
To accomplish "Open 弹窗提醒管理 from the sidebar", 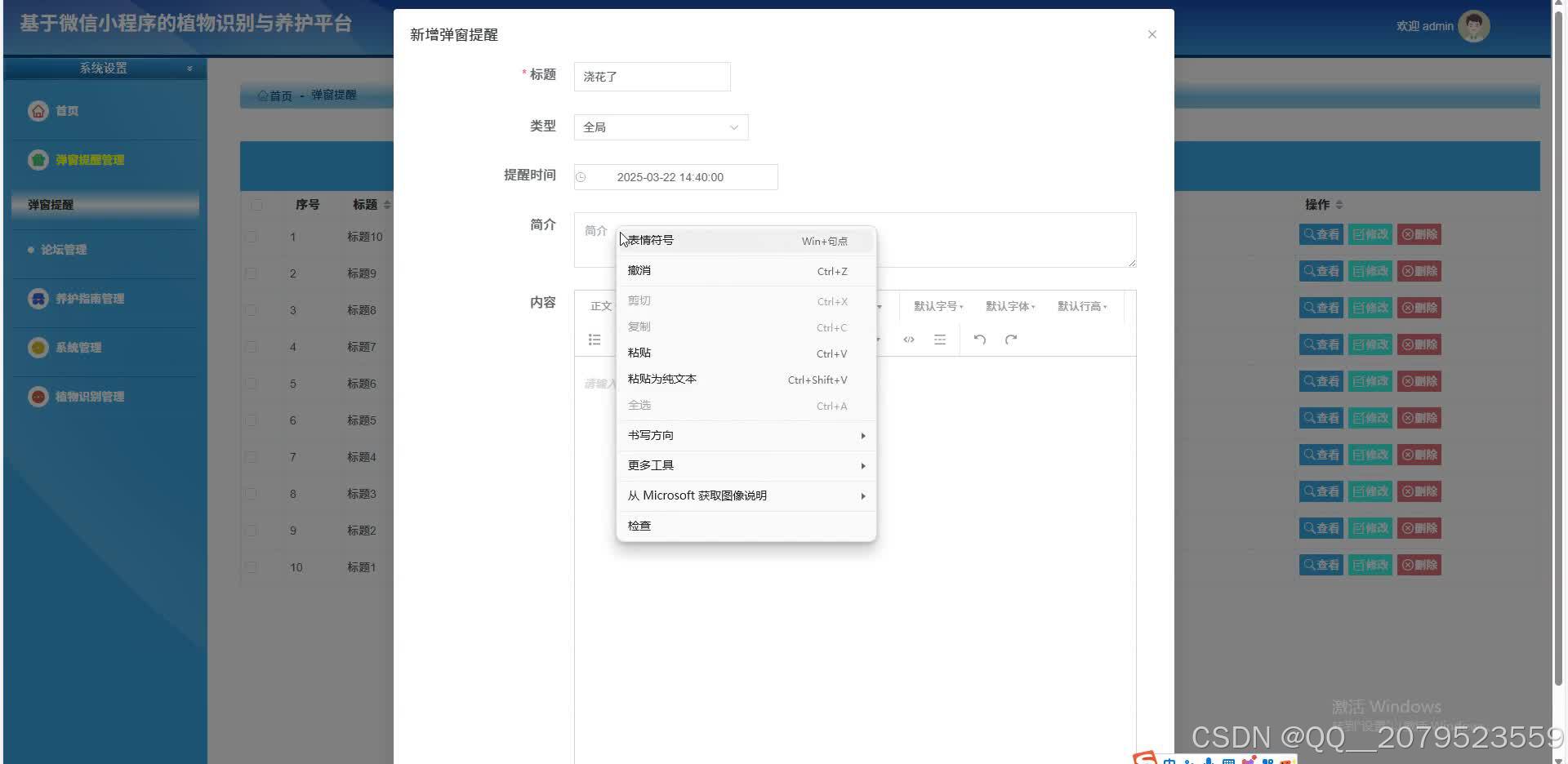I will tap(90, 159).
